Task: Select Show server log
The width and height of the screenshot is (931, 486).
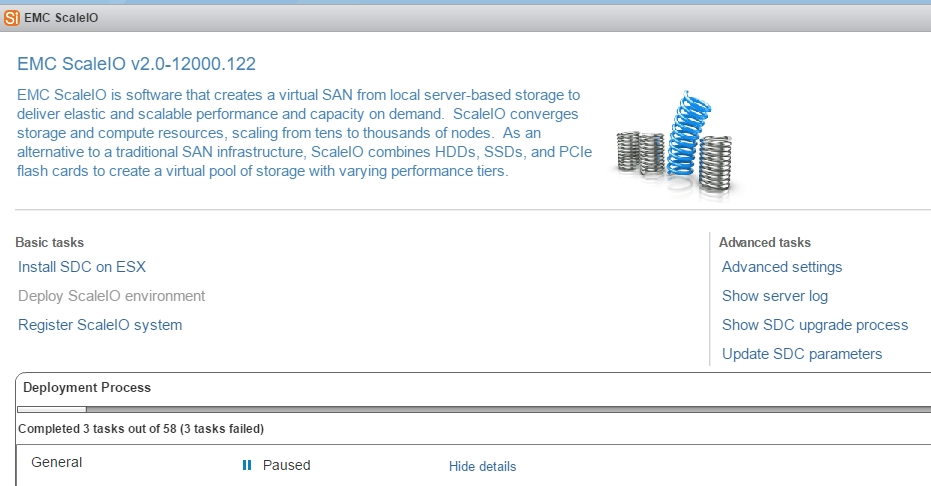Action: (775, 296)
